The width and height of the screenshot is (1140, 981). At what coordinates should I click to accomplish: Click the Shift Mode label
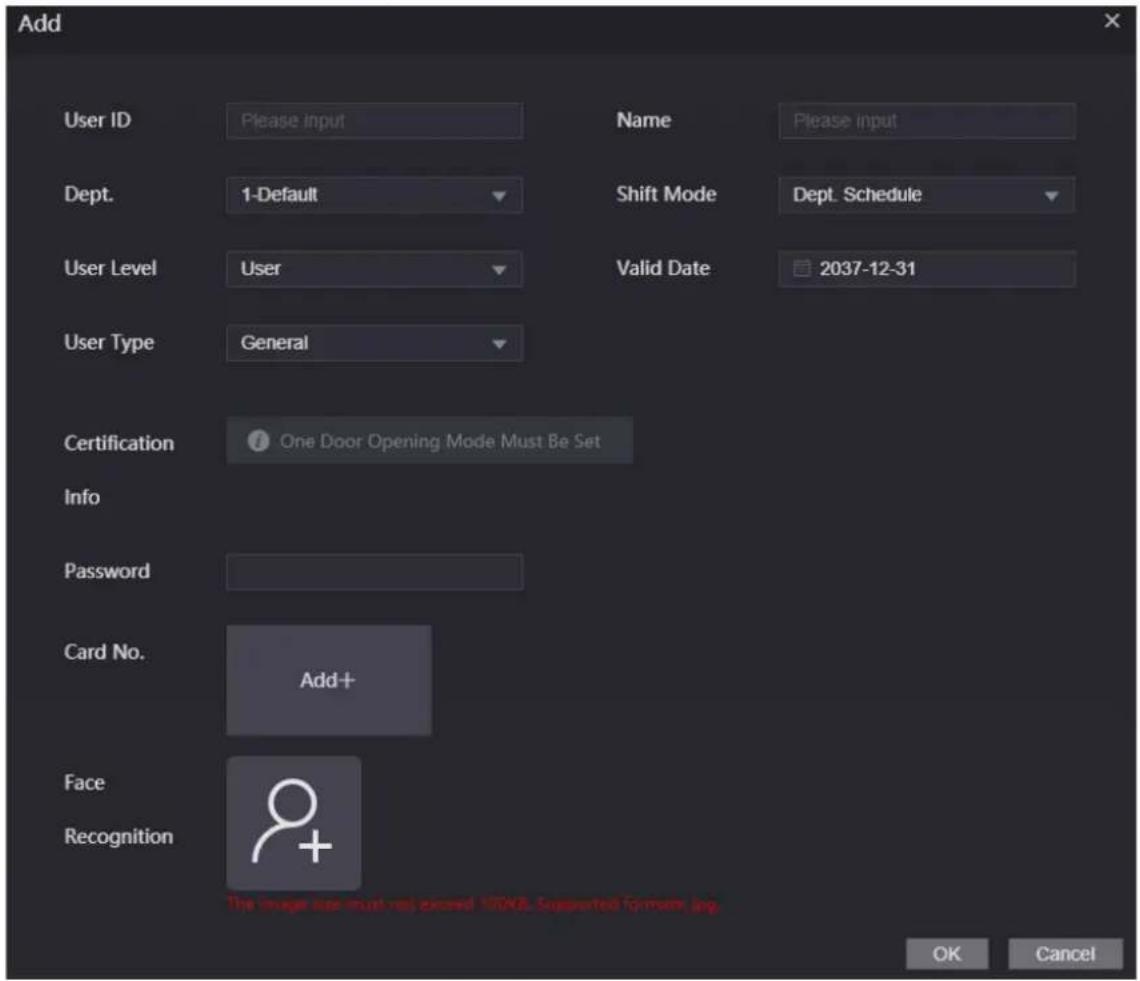pos(666,194)
